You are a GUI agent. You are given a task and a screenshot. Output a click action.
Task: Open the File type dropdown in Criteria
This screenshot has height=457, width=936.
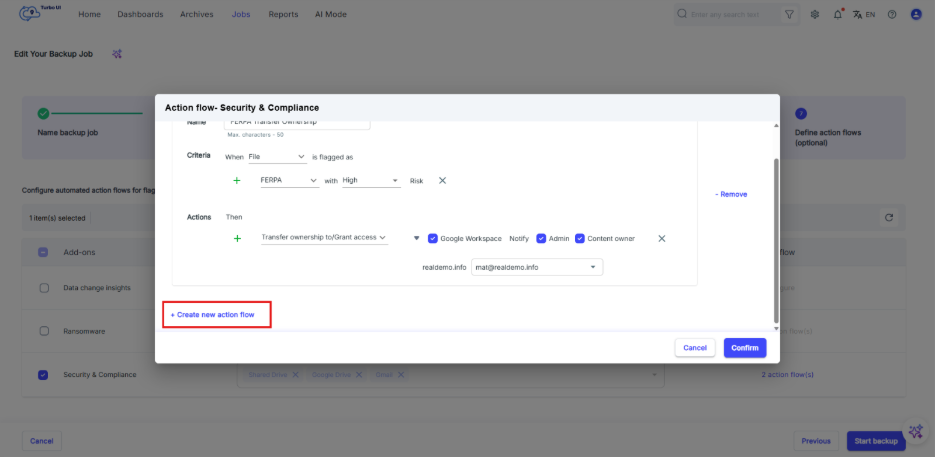277,157
